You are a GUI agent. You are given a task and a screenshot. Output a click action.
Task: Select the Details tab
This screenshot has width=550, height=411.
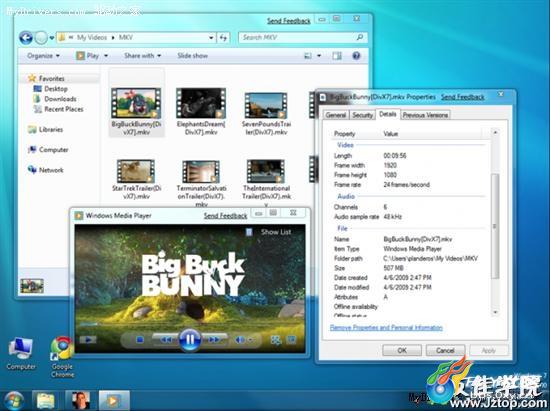[388, 114]
